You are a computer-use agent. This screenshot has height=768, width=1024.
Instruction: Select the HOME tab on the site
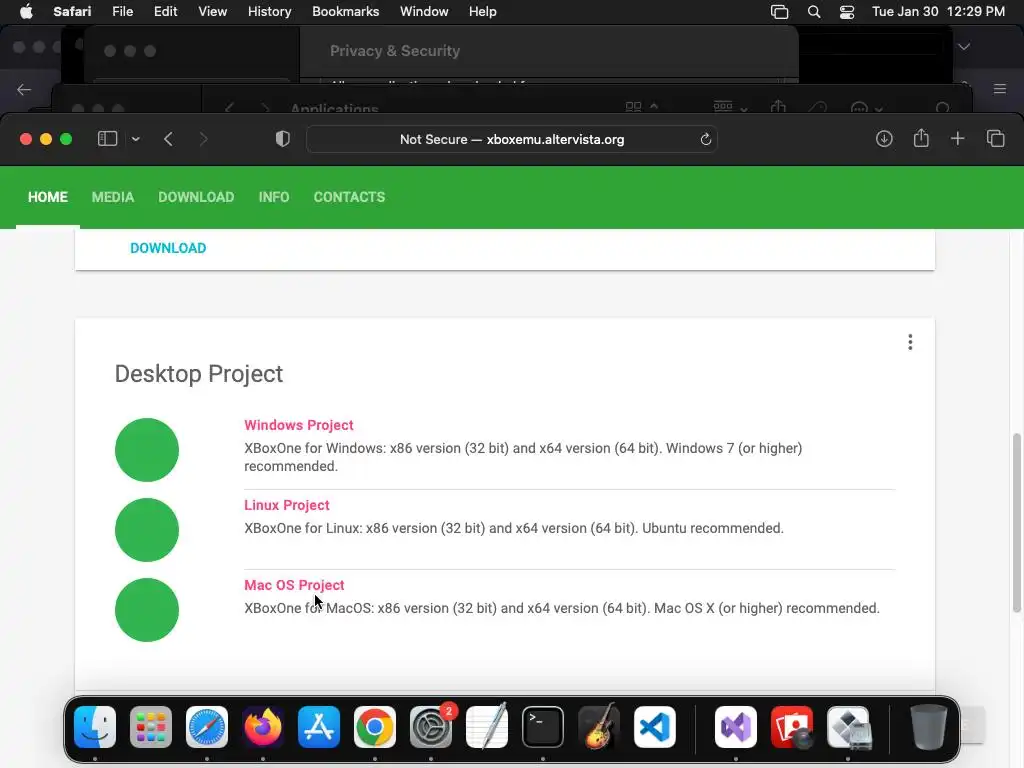pos(48,197)
